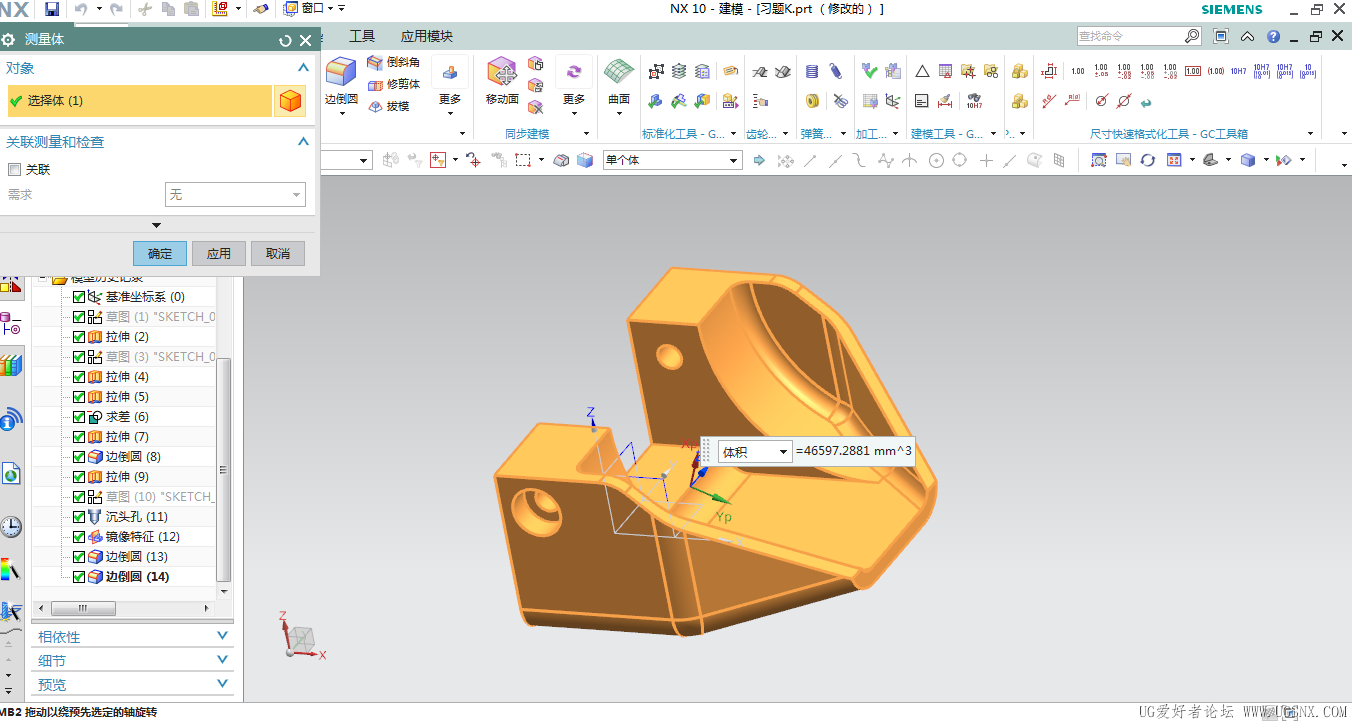
Task: Uncheck the 沉头孔 (11) feature checkbox
Action: click(x=80, y=517)
